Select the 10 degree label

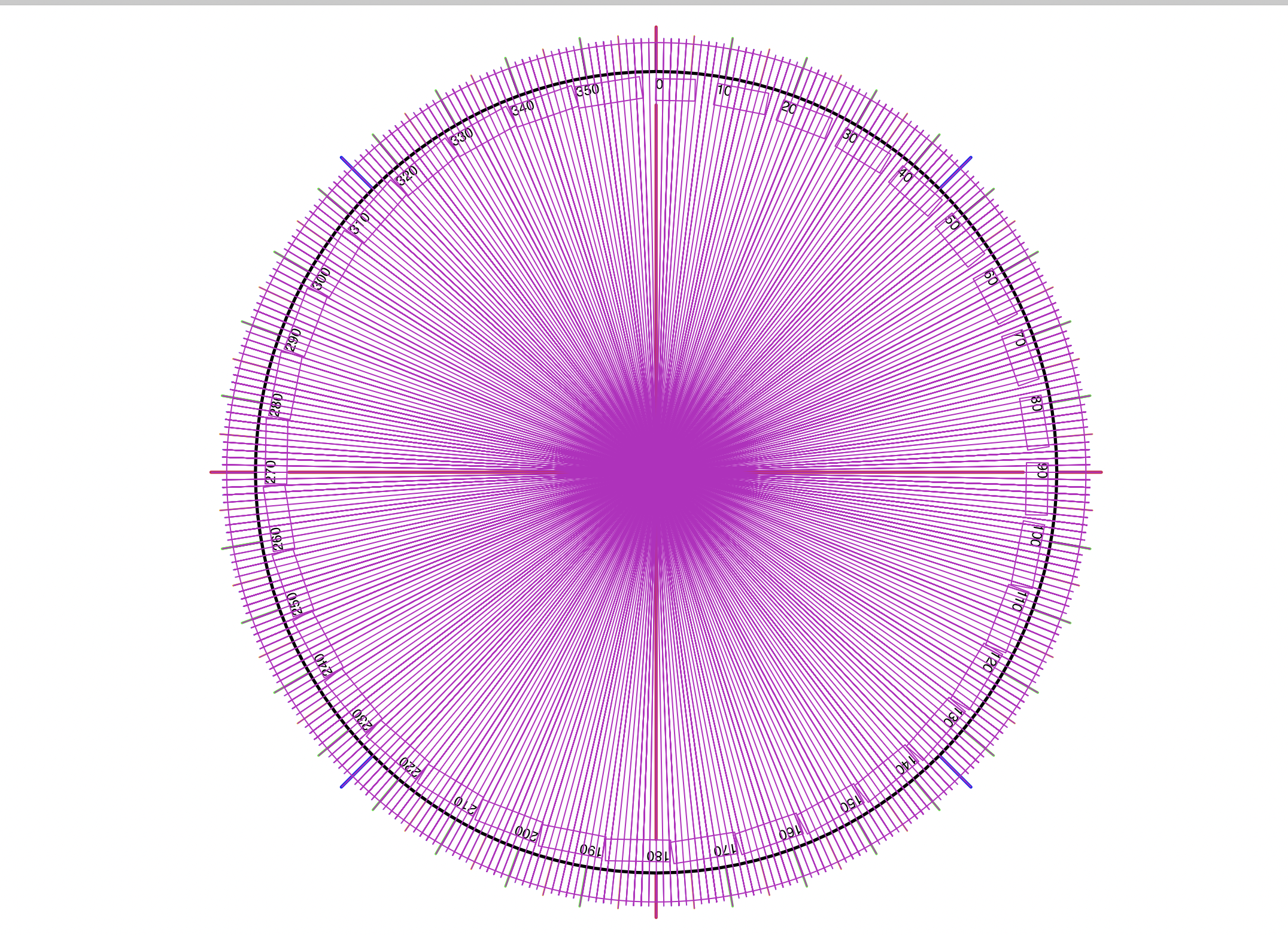pyautogui.click(x=724, y=91)
